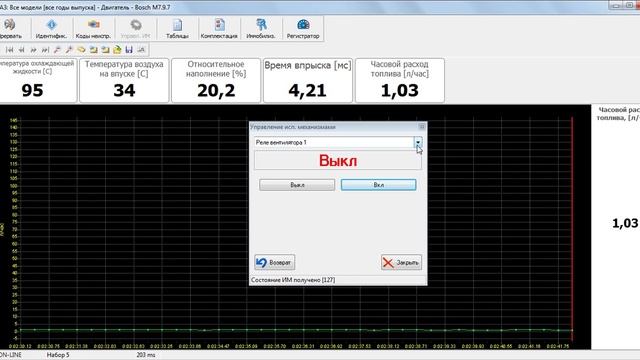Click the first yellow folder icon

click(93, 50)
